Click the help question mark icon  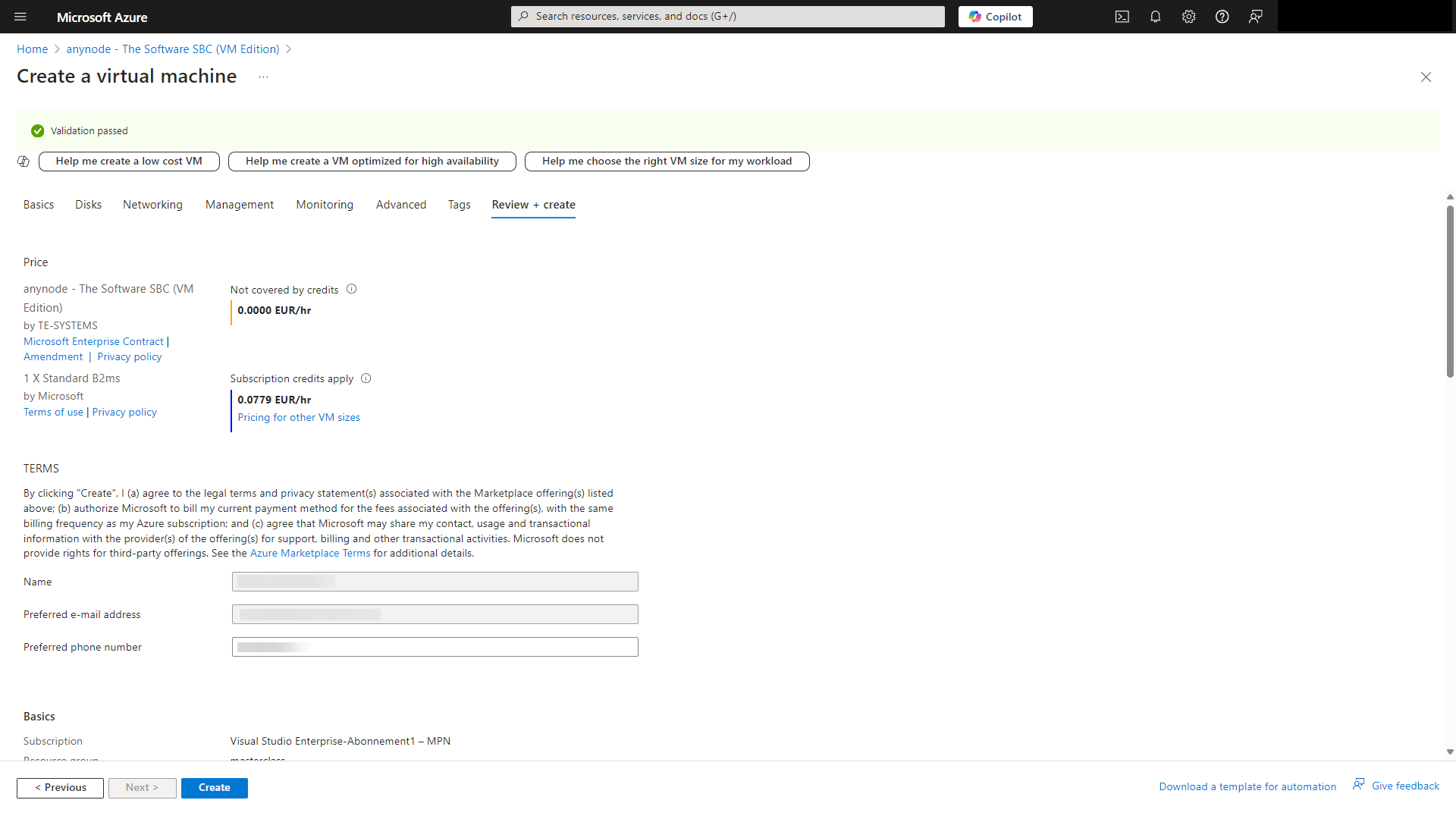coord(1221,17)
